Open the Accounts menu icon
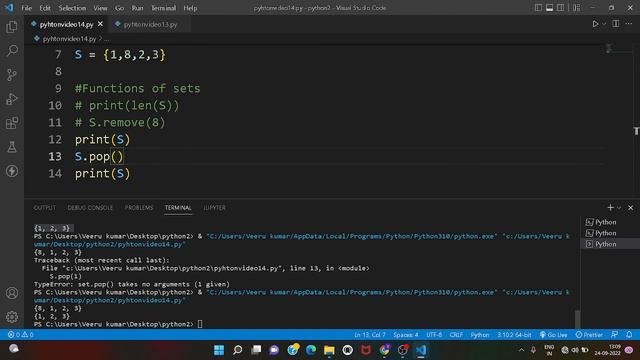 point(12,293)
